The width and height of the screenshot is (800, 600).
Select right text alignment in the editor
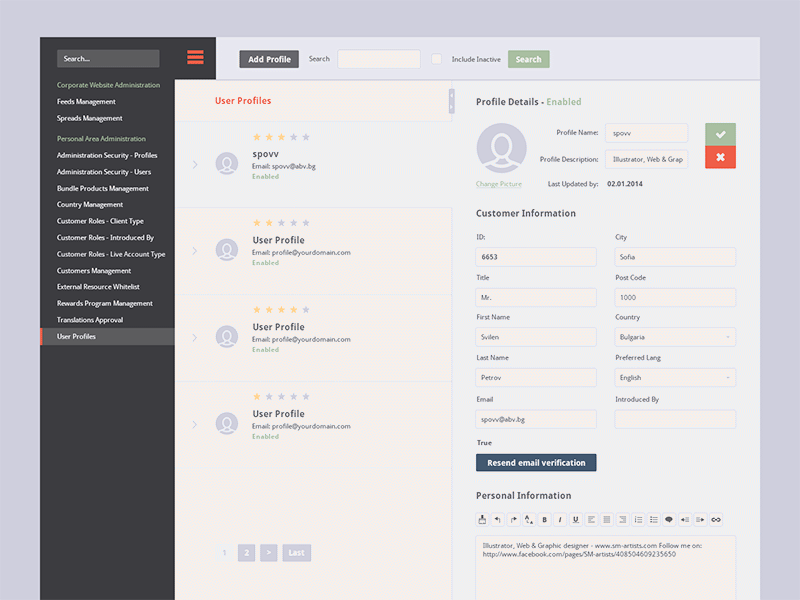point(623,519)
